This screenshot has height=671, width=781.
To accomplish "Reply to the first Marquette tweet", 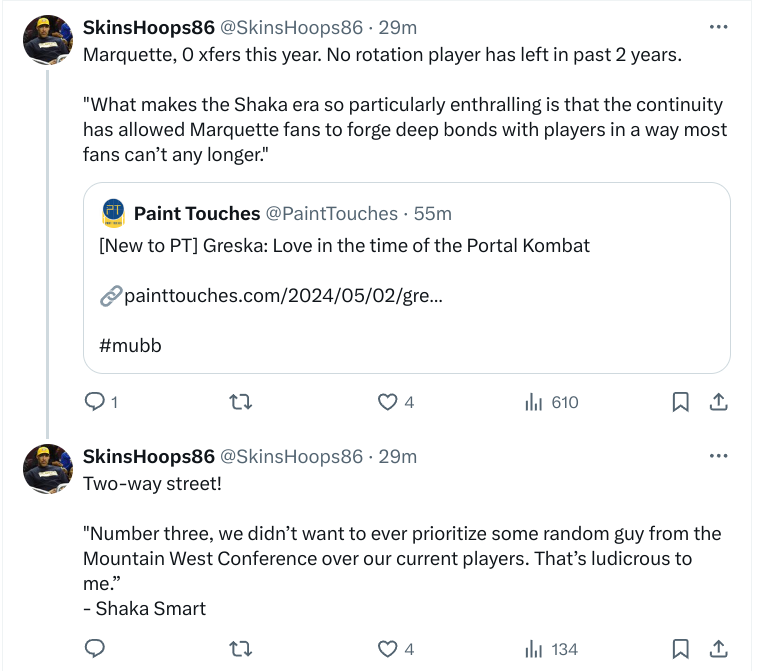I will (95, 402).
